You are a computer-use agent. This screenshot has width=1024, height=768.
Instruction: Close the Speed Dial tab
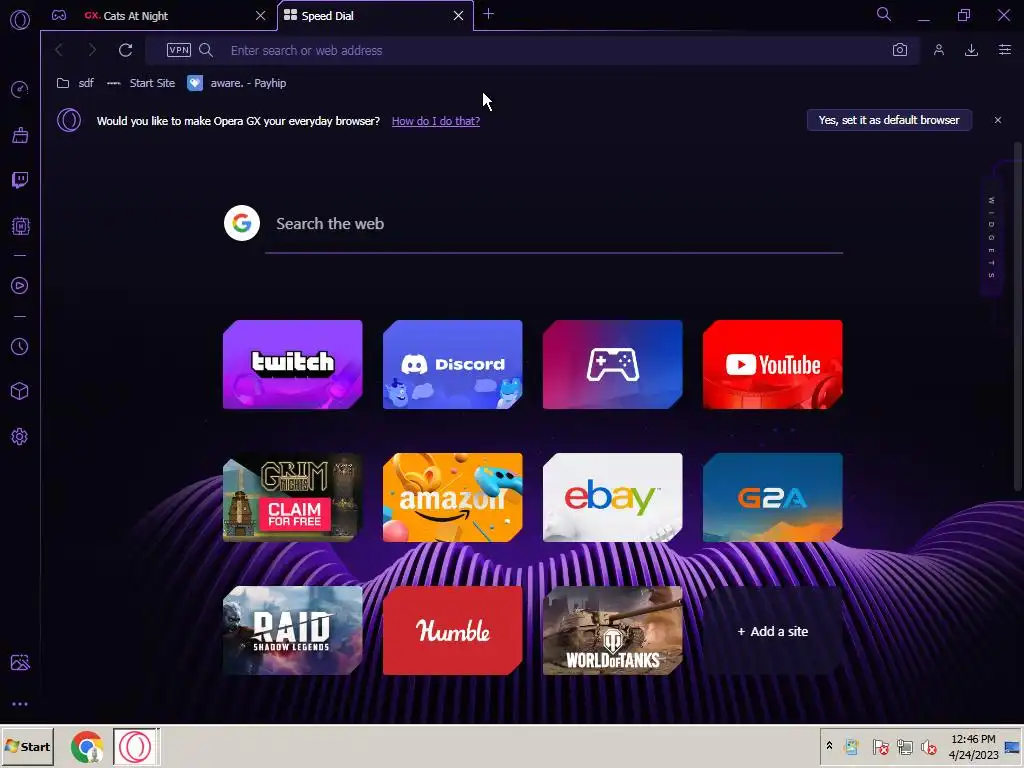click(458, 16)
